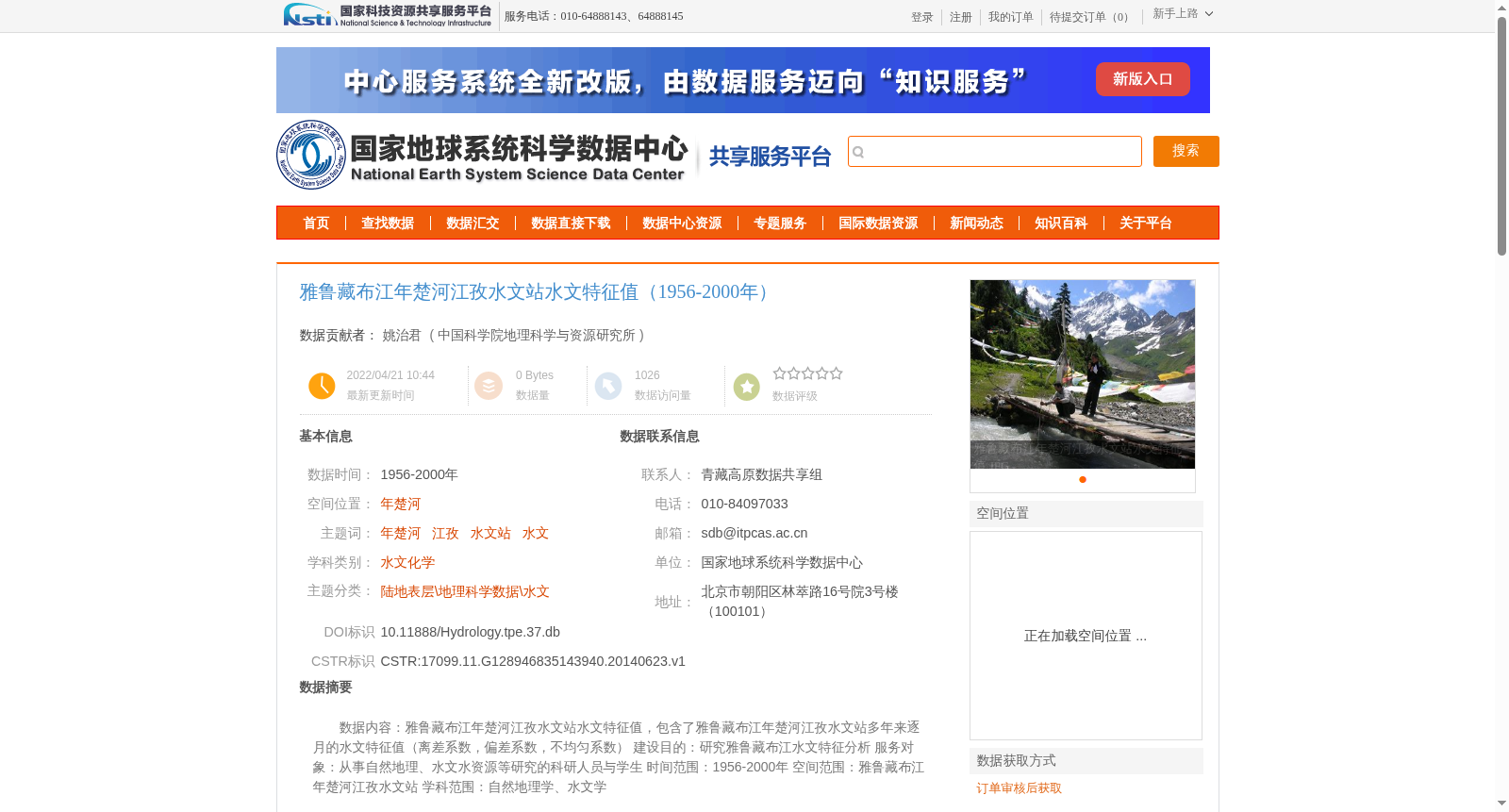The image size is (1509, 812).
Task: Focus the search input field
Action: (995, 152)
